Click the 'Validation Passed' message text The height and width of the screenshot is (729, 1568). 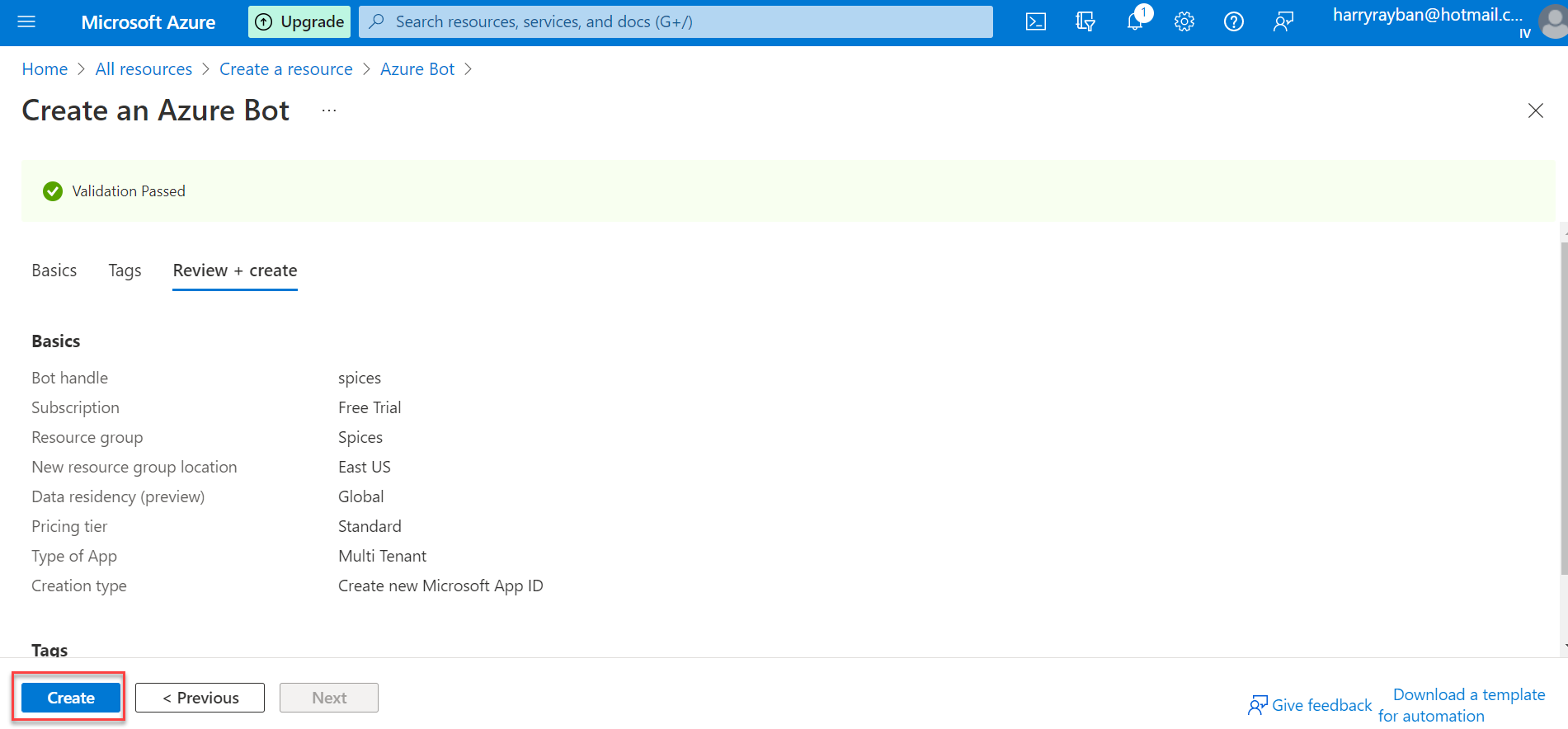click(x=129, y=191)
